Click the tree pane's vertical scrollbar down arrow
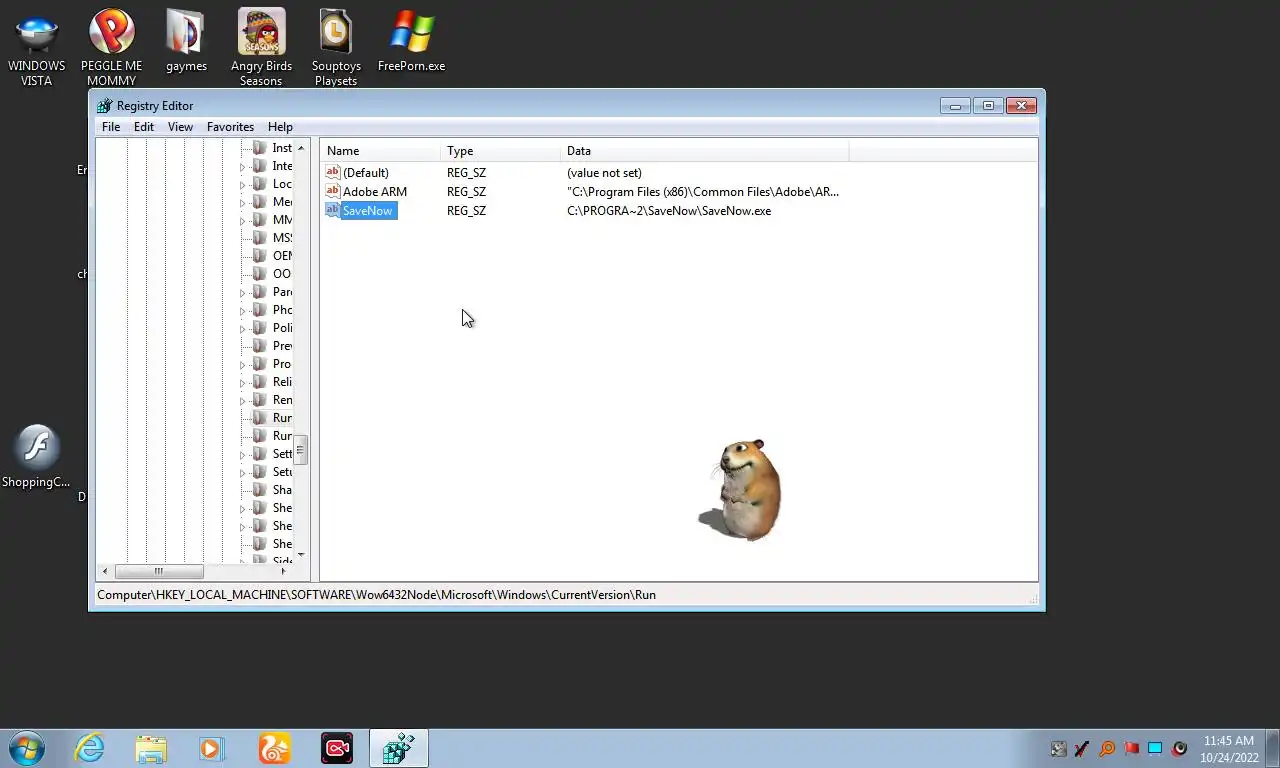The width and height of the screenshot is (1280, 768). coord(301,554)
